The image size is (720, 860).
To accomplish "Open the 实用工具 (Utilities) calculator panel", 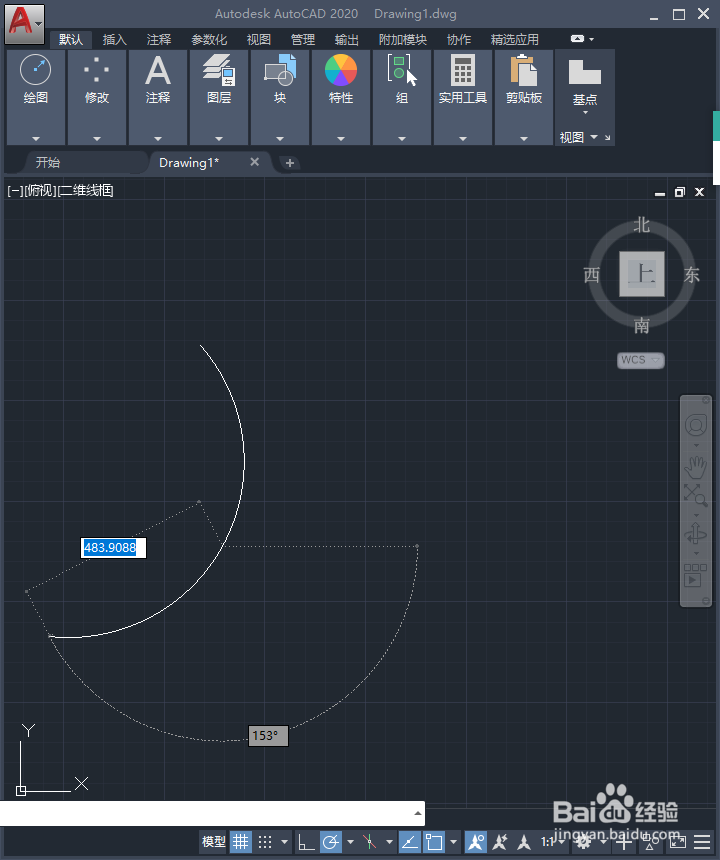I will (x=463, y=97).
